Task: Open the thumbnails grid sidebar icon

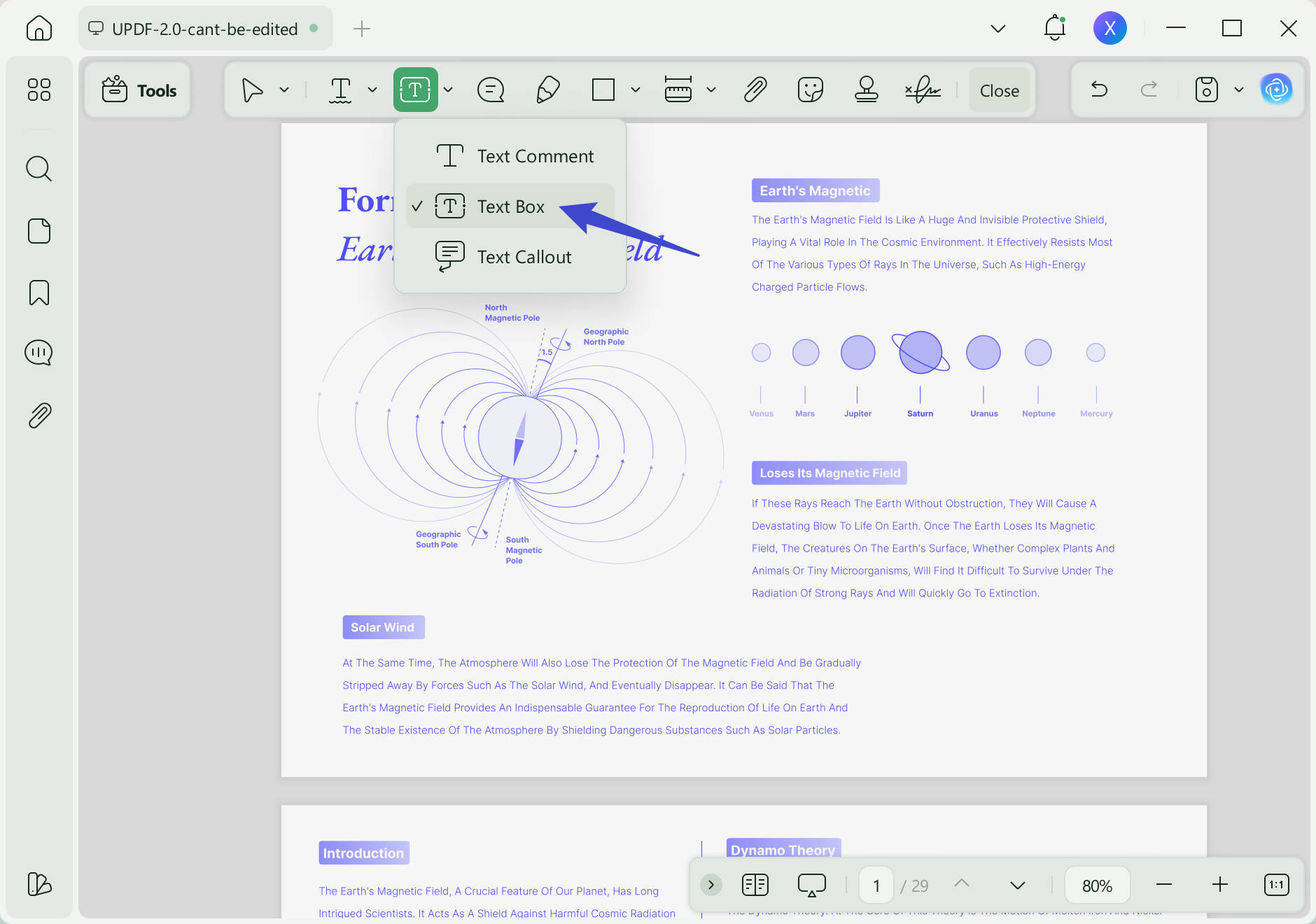Action: [x=39, y=90]
